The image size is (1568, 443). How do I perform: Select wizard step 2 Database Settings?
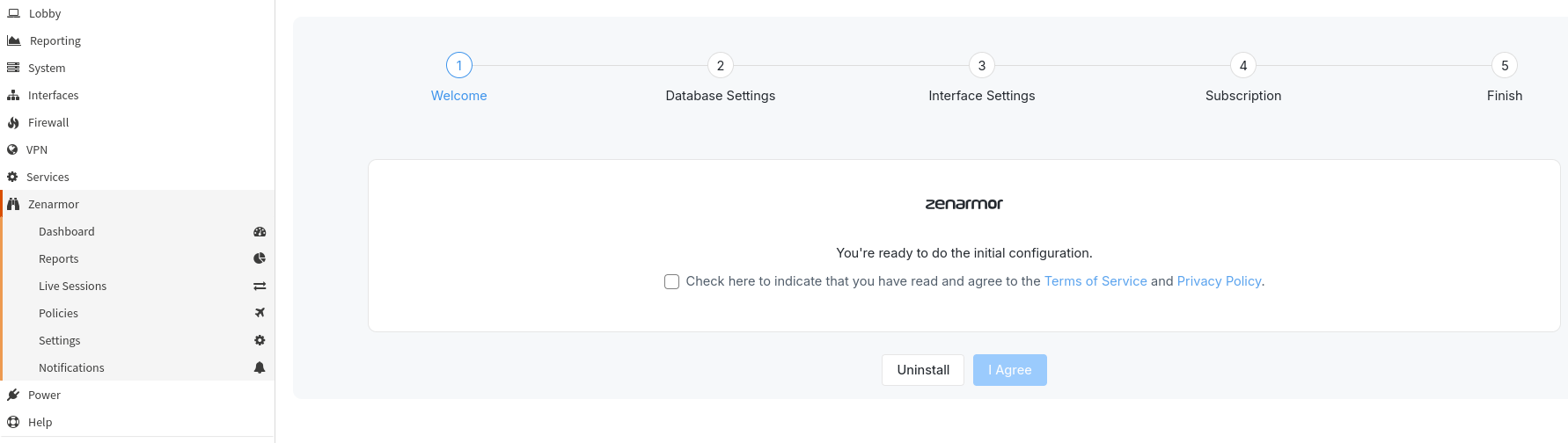point(720,66)
